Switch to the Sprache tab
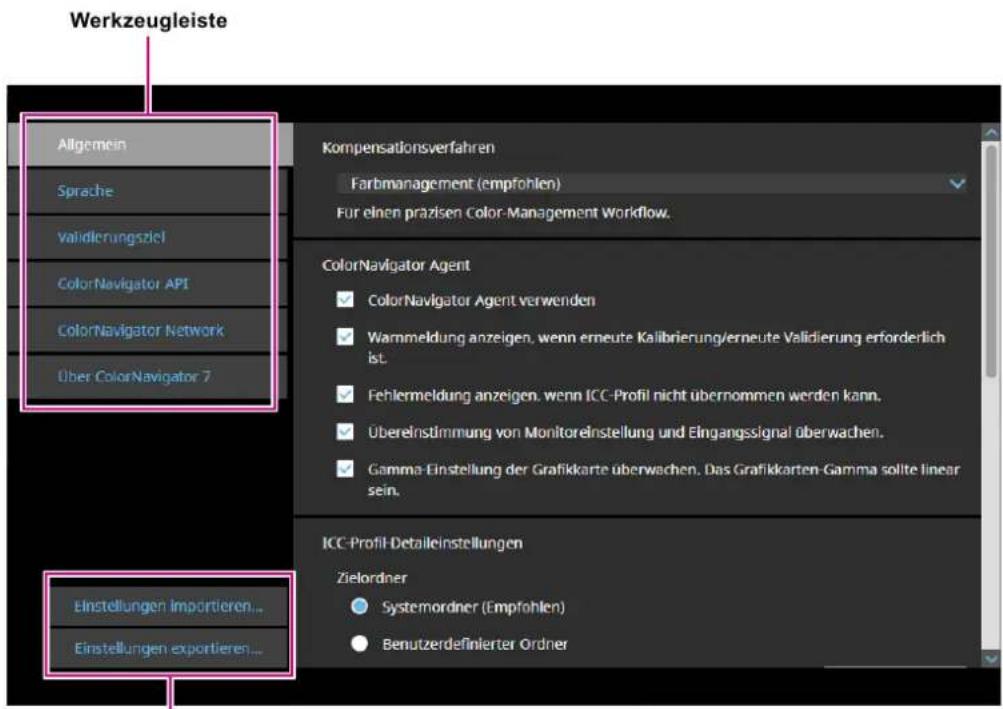The height and width of the screenshot is (709, 1003). 147,191
